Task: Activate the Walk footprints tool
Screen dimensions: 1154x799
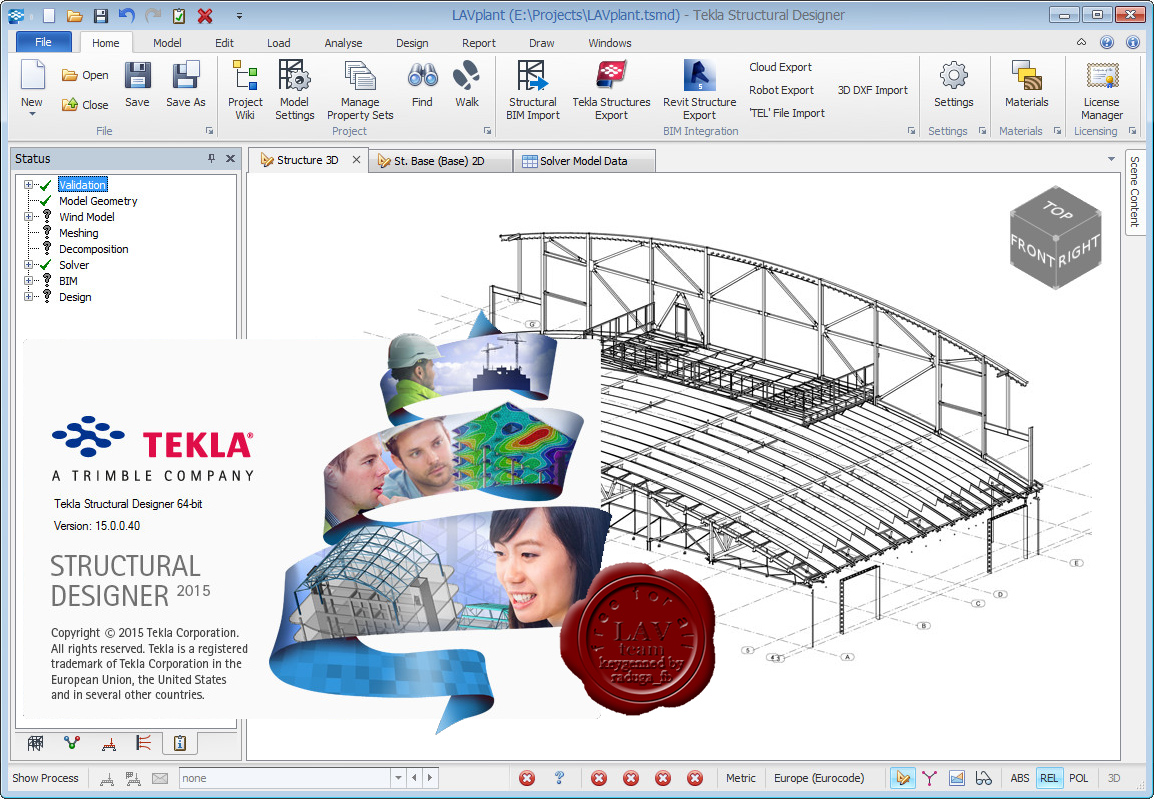Action: (467, 85)
